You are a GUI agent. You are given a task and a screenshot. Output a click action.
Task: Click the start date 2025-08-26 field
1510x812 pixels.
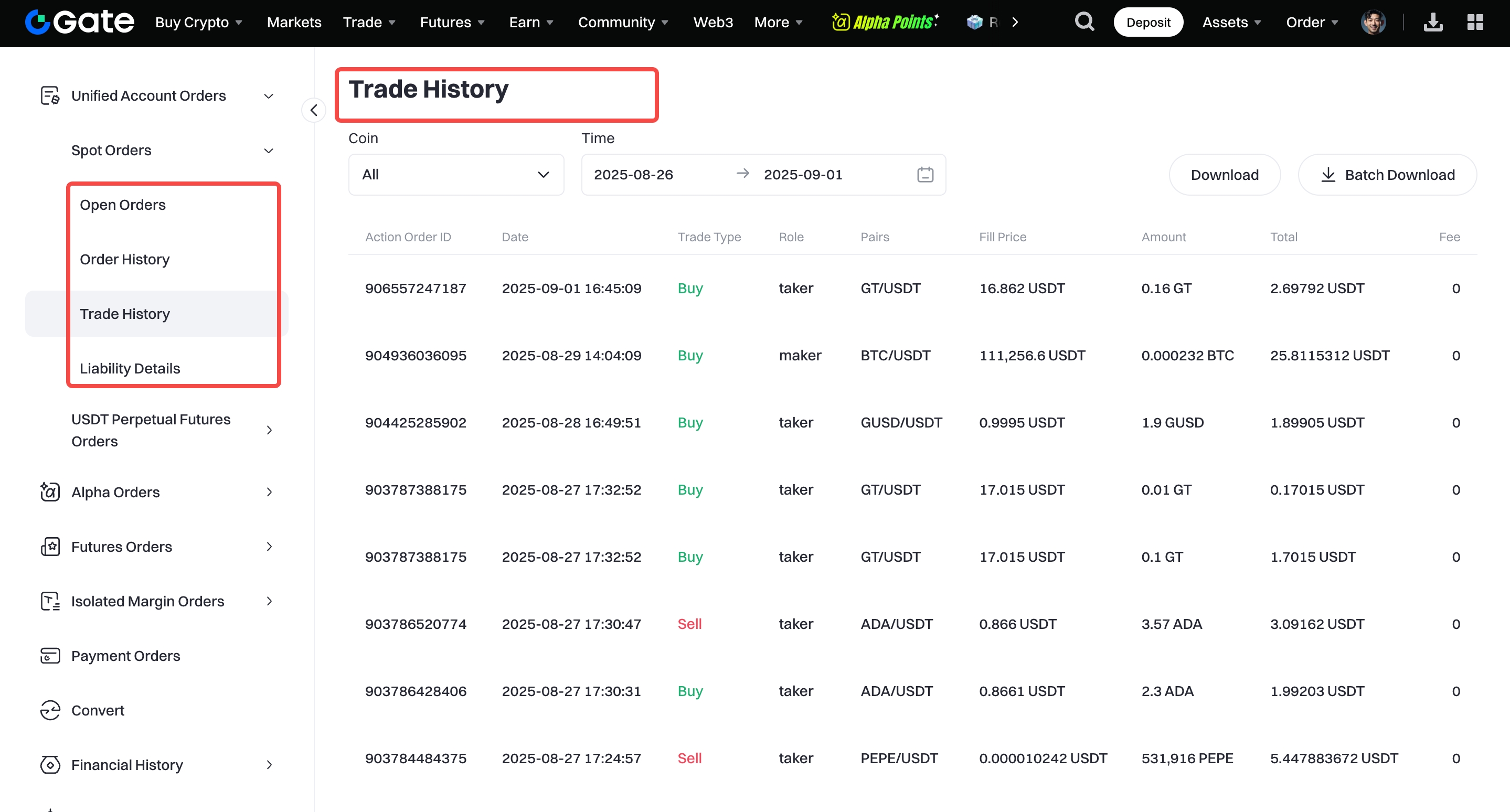(x=633, y=175)
